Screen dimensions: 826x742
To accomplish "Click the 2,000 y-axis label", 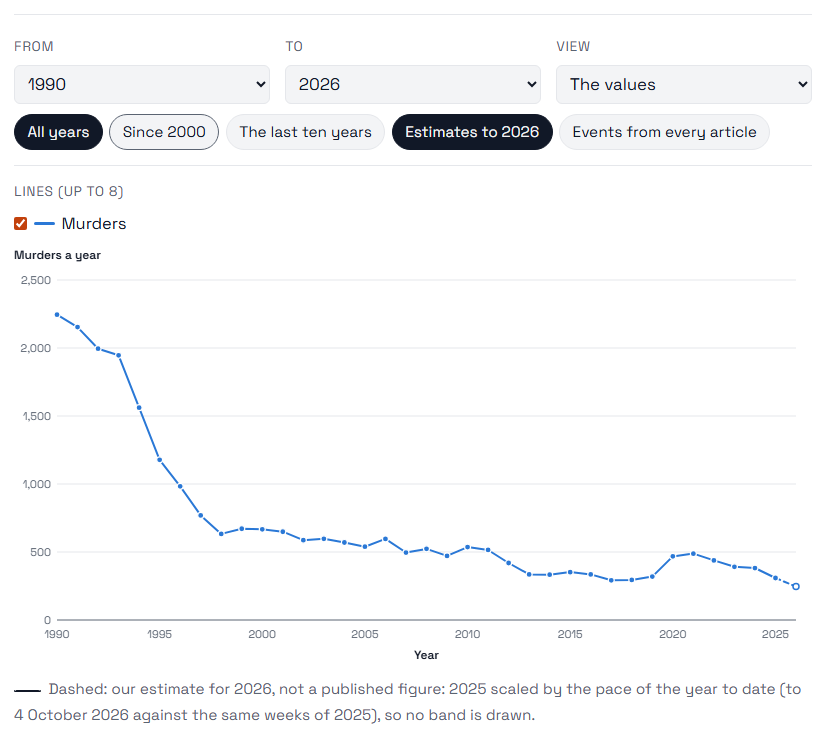I will tap(36, 348).
